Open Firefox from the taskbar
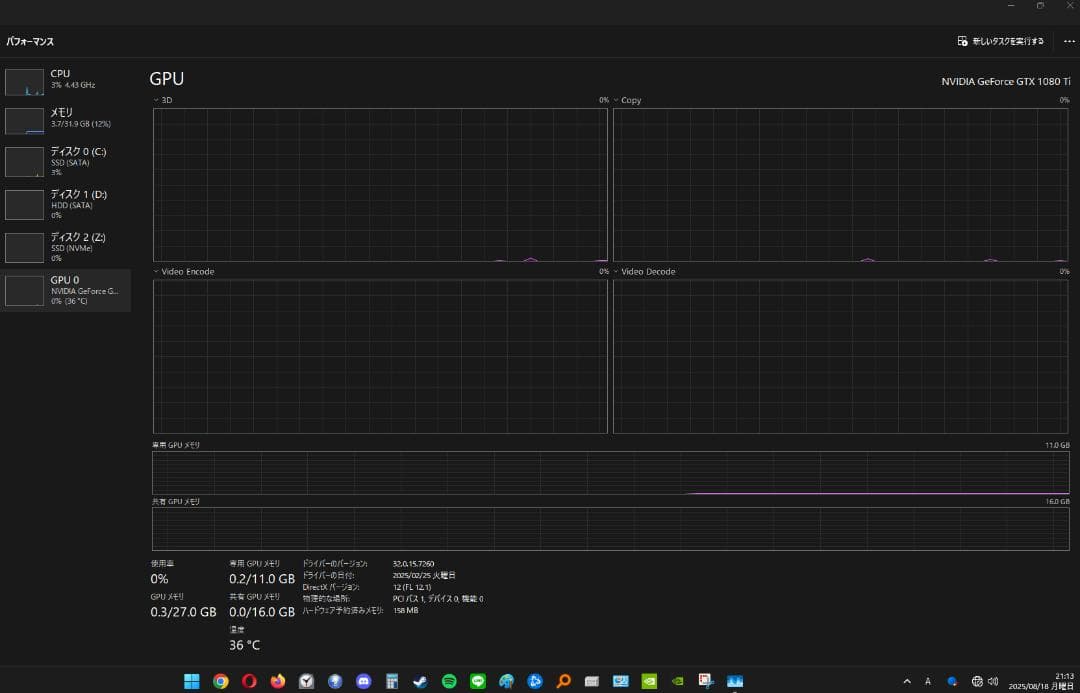This screenshot has height=693, width=1080. pos(278,681)
